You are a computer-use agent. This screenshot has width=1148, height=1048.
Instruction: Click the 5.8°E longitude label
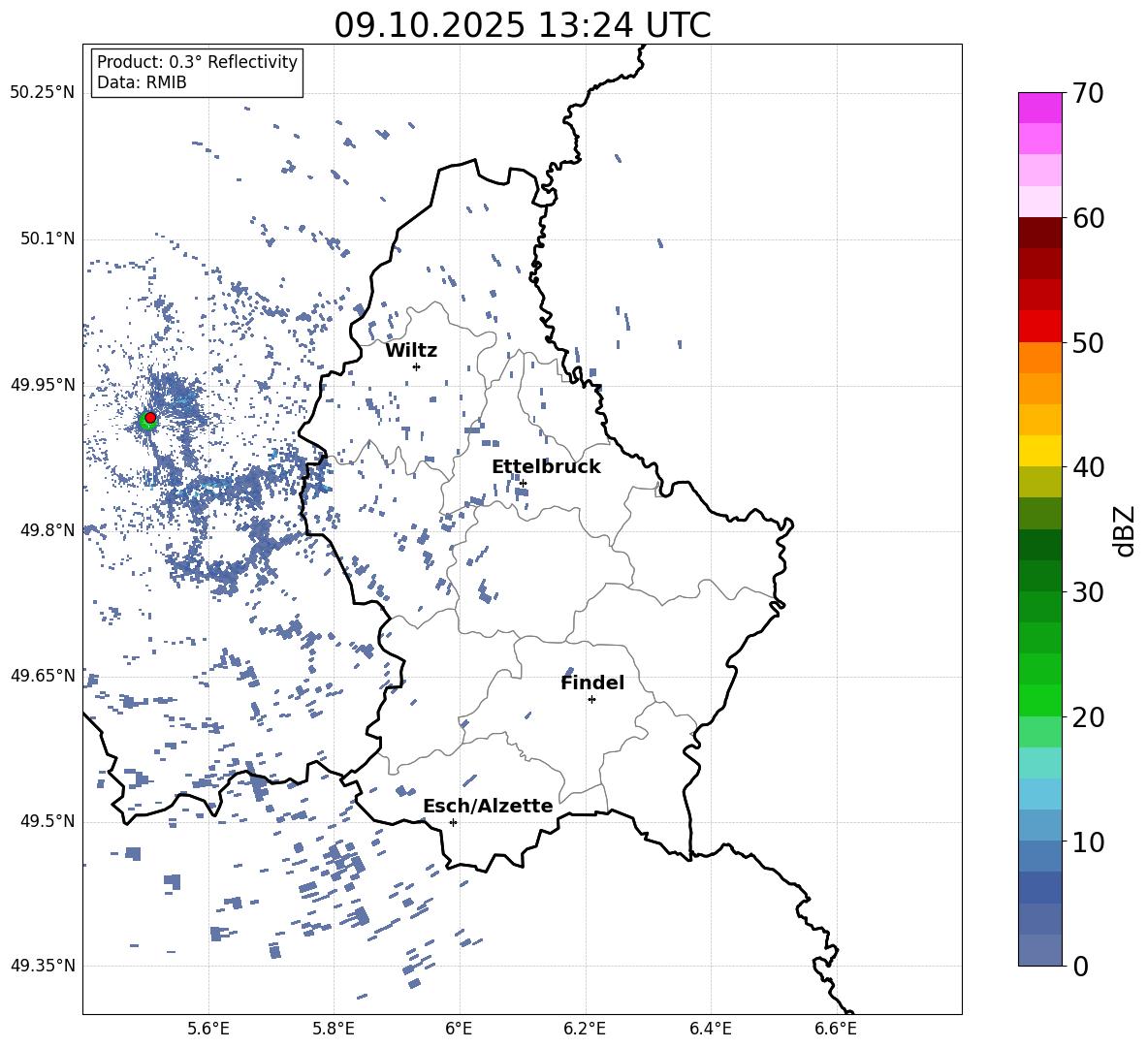coord(334,1029)
